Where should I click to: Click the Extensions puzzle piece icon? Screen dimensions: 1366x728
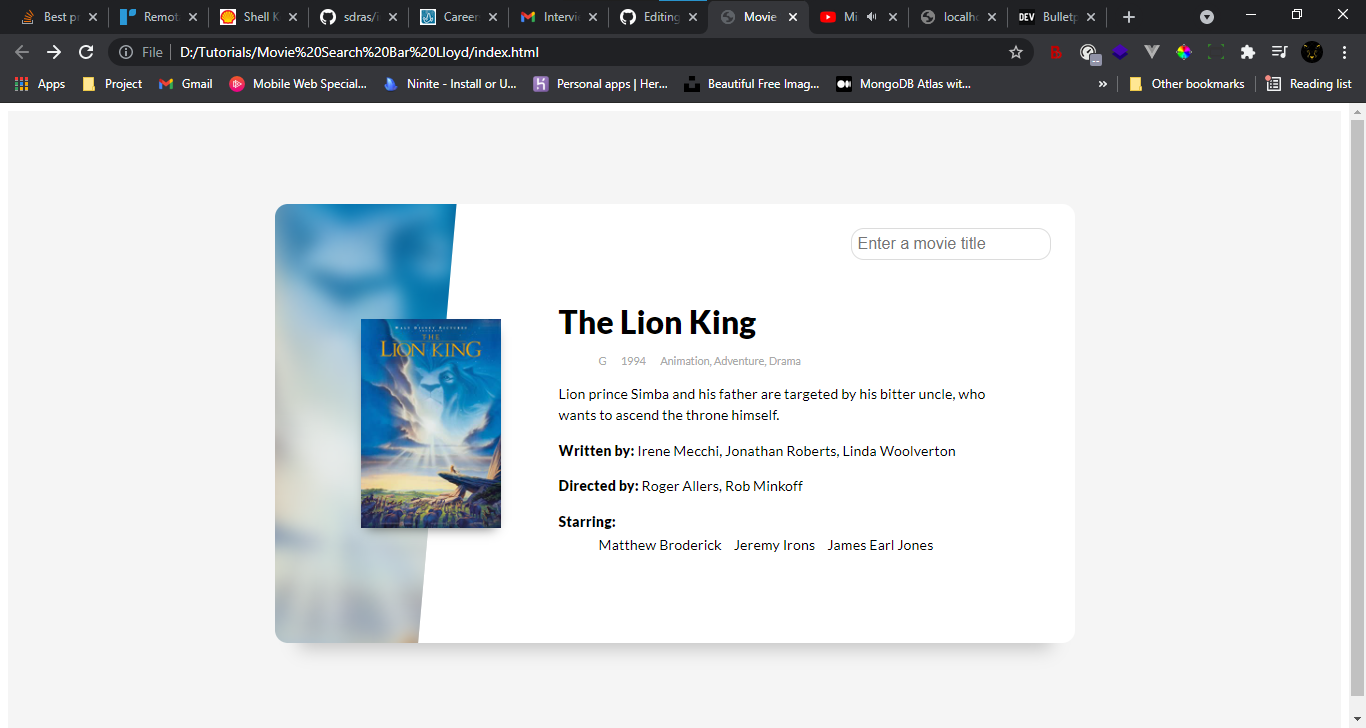(1247, 53)
